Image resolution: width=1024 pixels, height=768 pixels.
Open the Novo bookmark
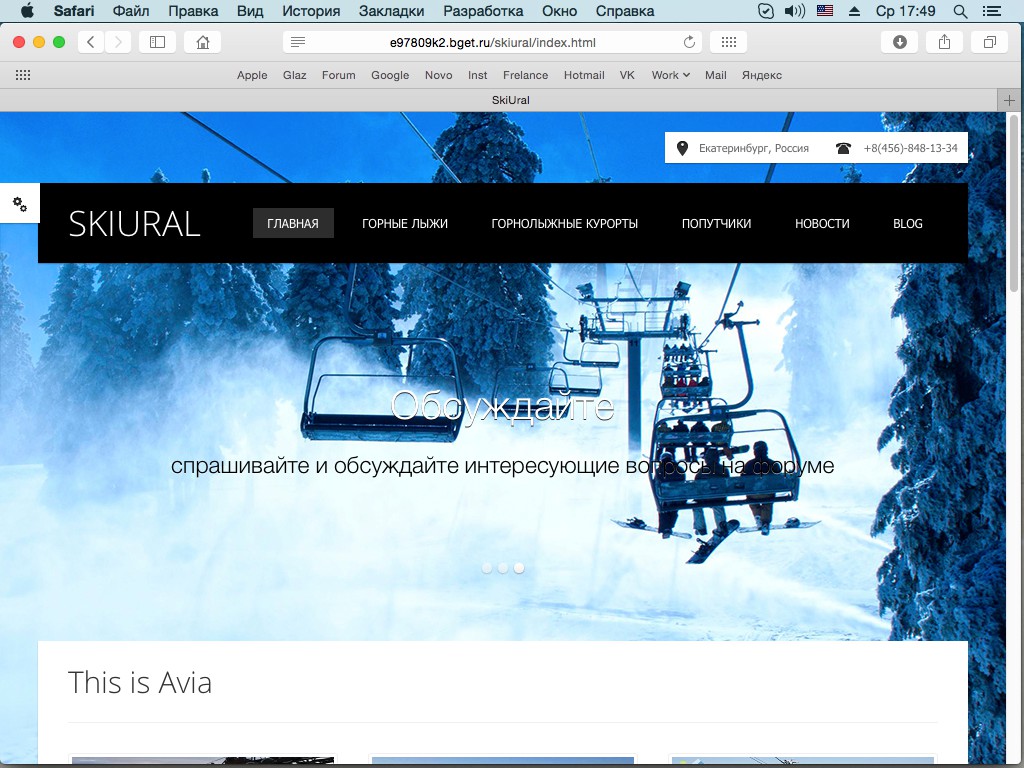tap(438, 75)
